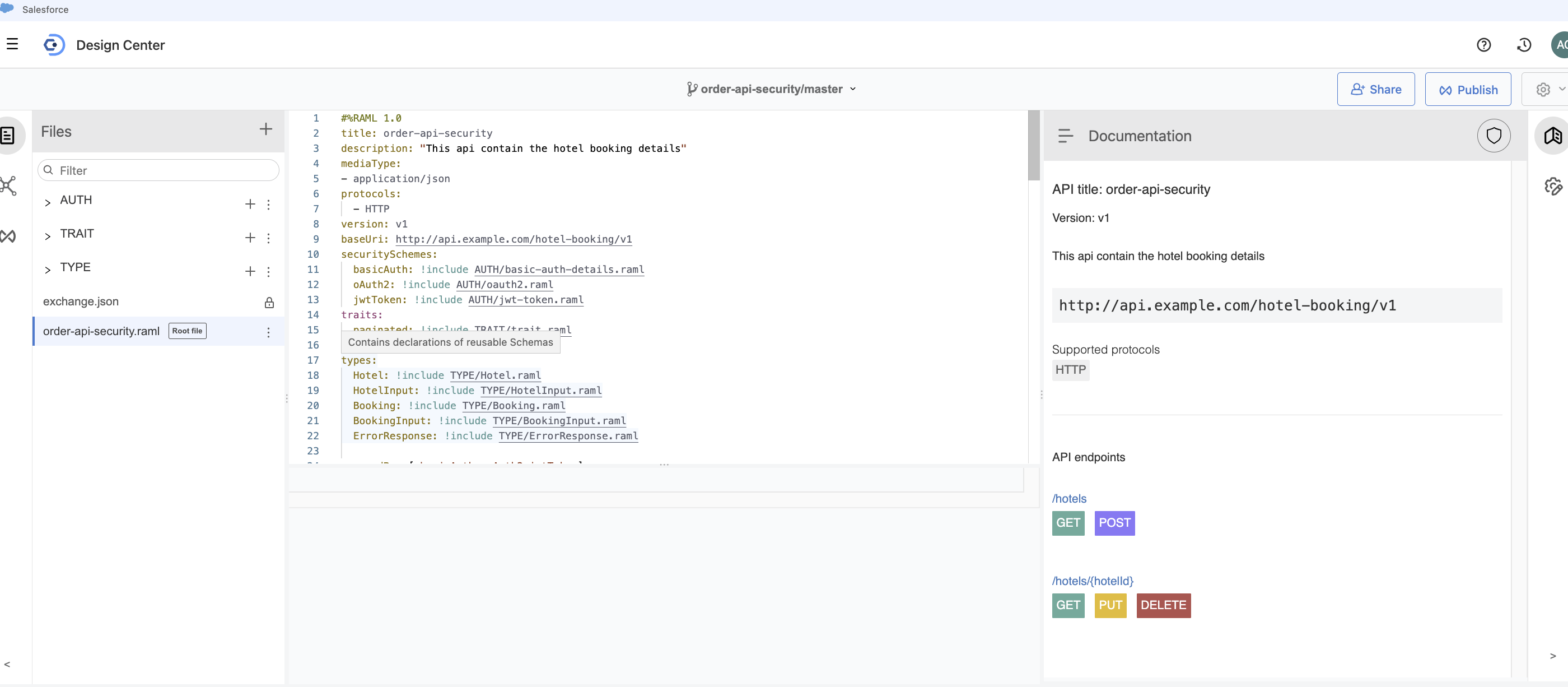
Task: Click the HTTP protocol tag
Action: tap(1070, 370)
